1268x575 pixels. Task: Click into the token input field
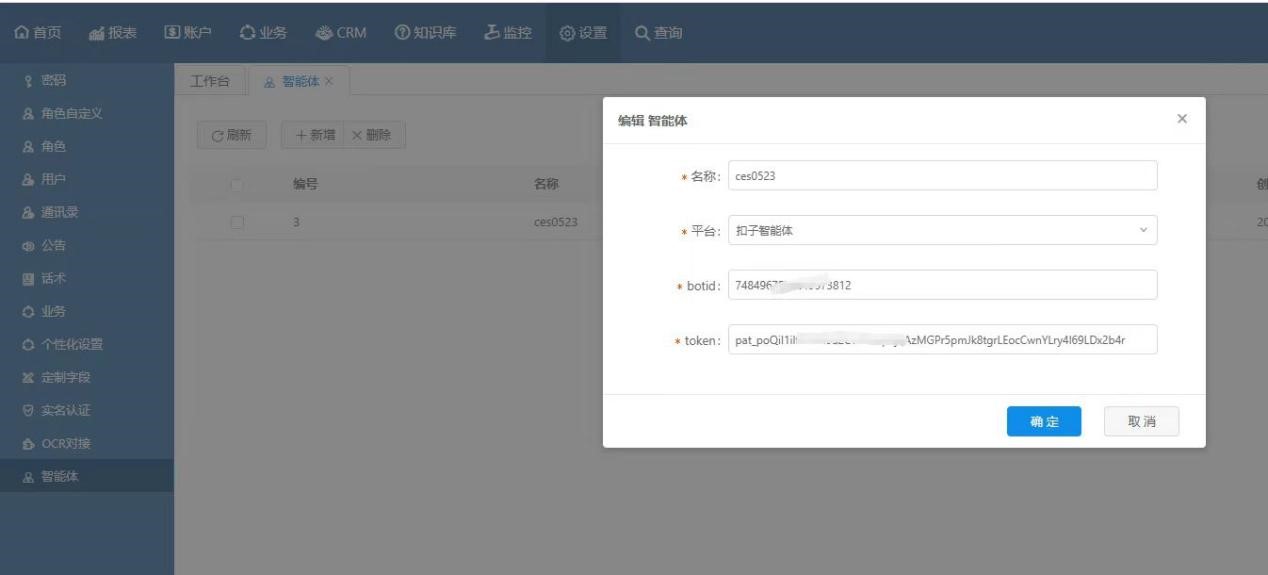click(941, 340)
